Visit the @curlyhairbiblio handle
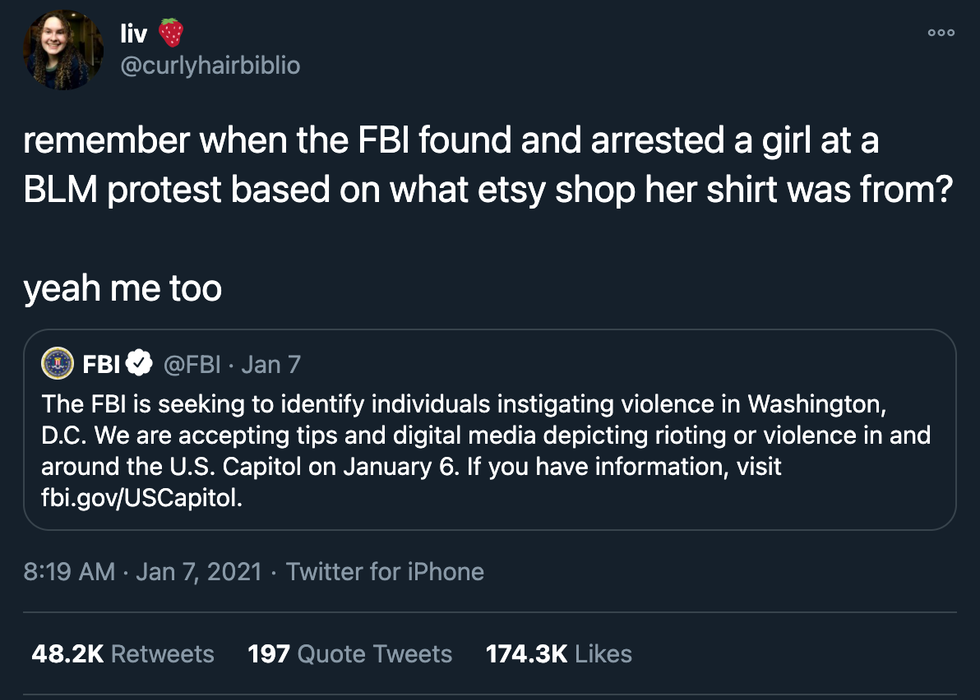The height and width of the screenshot is (700, 980). click(x=210, y=65)
